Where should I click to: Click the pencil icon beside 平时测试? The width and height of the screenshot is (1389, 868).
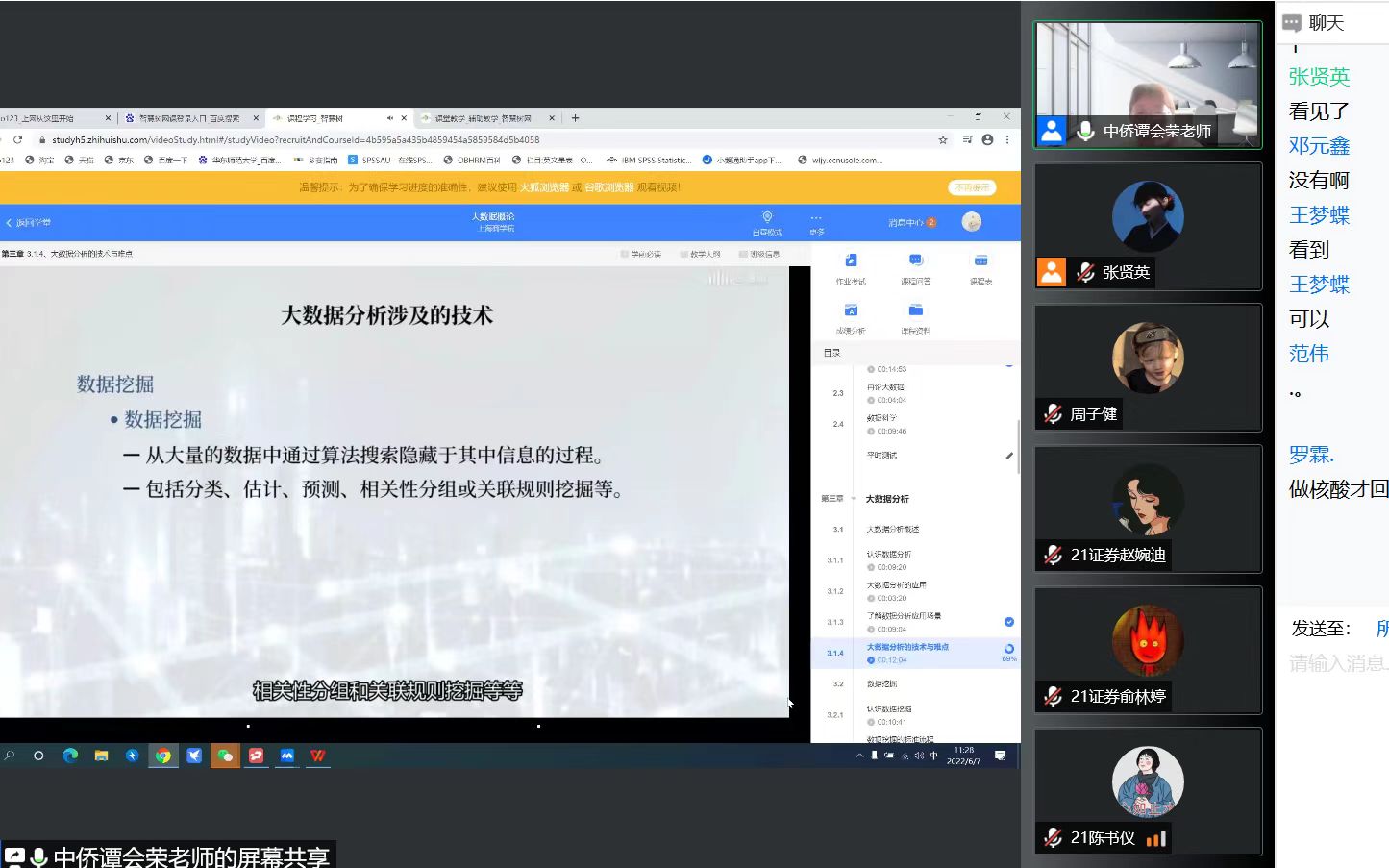(x=1008, y=456)
